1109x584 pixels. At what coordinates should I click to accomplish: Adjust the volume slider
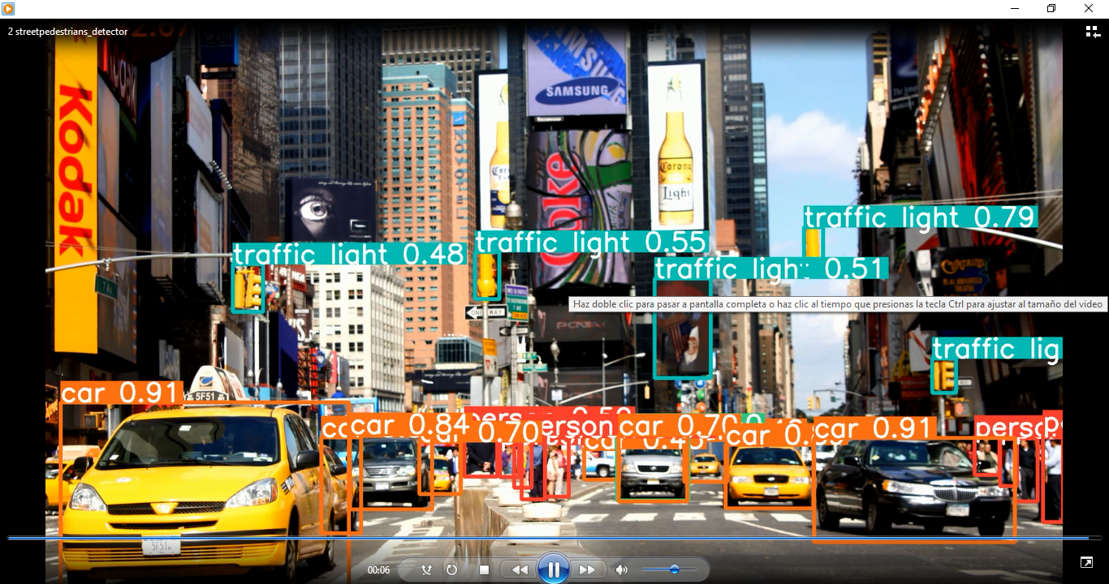pos(674,570)
